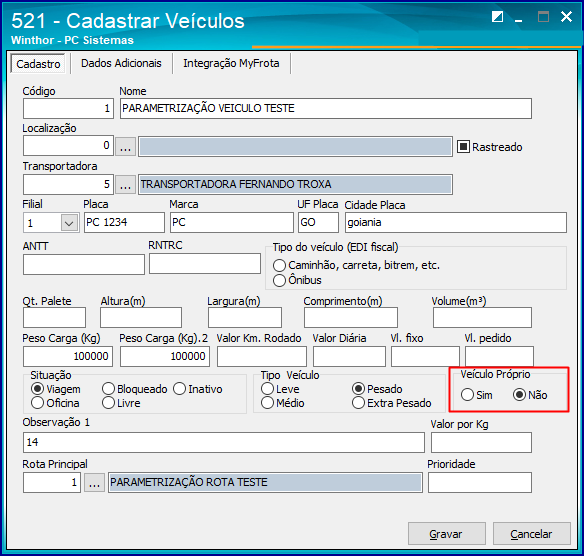The height and width of the screenshot is (556, 584).
Task: Click the PARAMETRIZAÇÃO ROTA TESTE description field
Action: point(265,482)
